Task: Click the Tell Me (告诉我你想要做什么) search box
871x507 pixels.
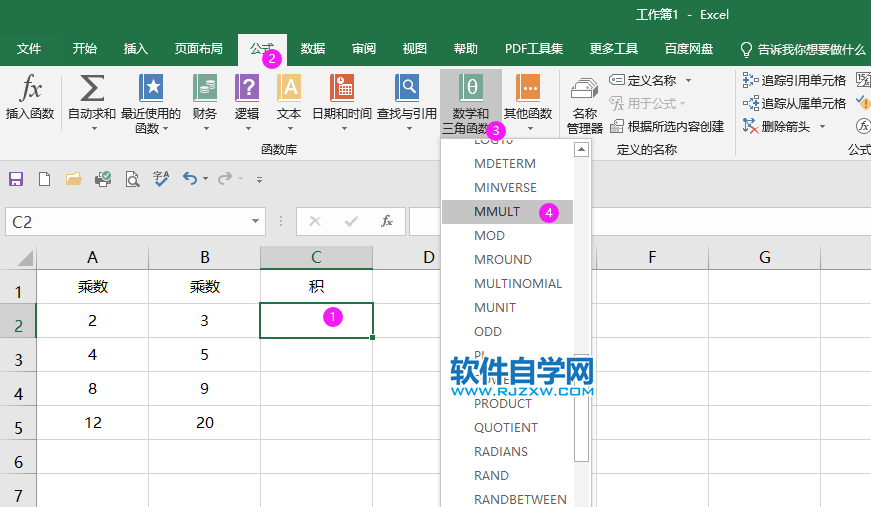Action: pyautogui.click(x=803, y=49)
